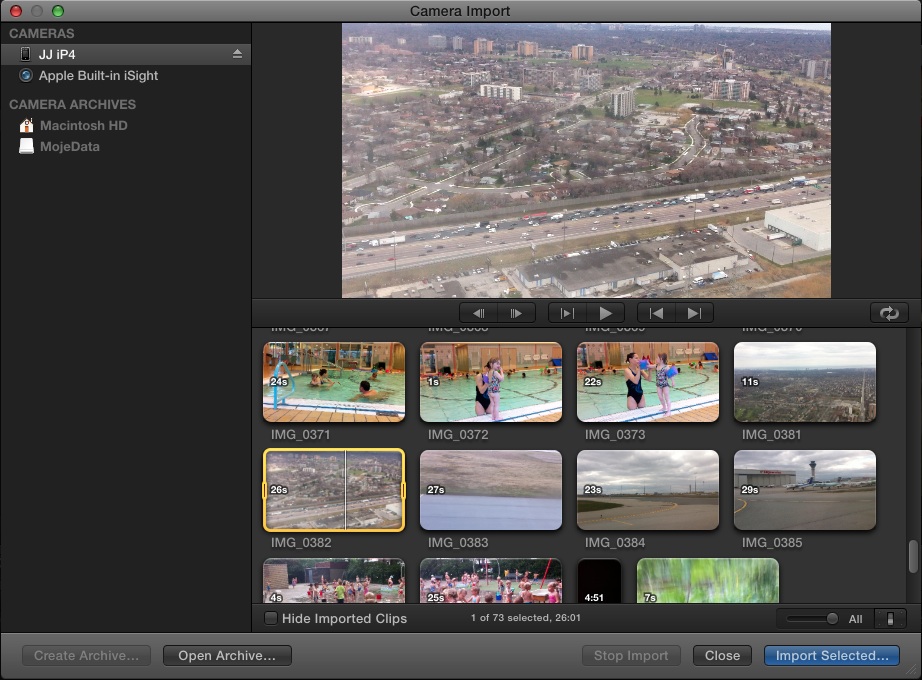Select the 25s clip thumbnail
Screen dimensions: 922x680
point(491,581)
